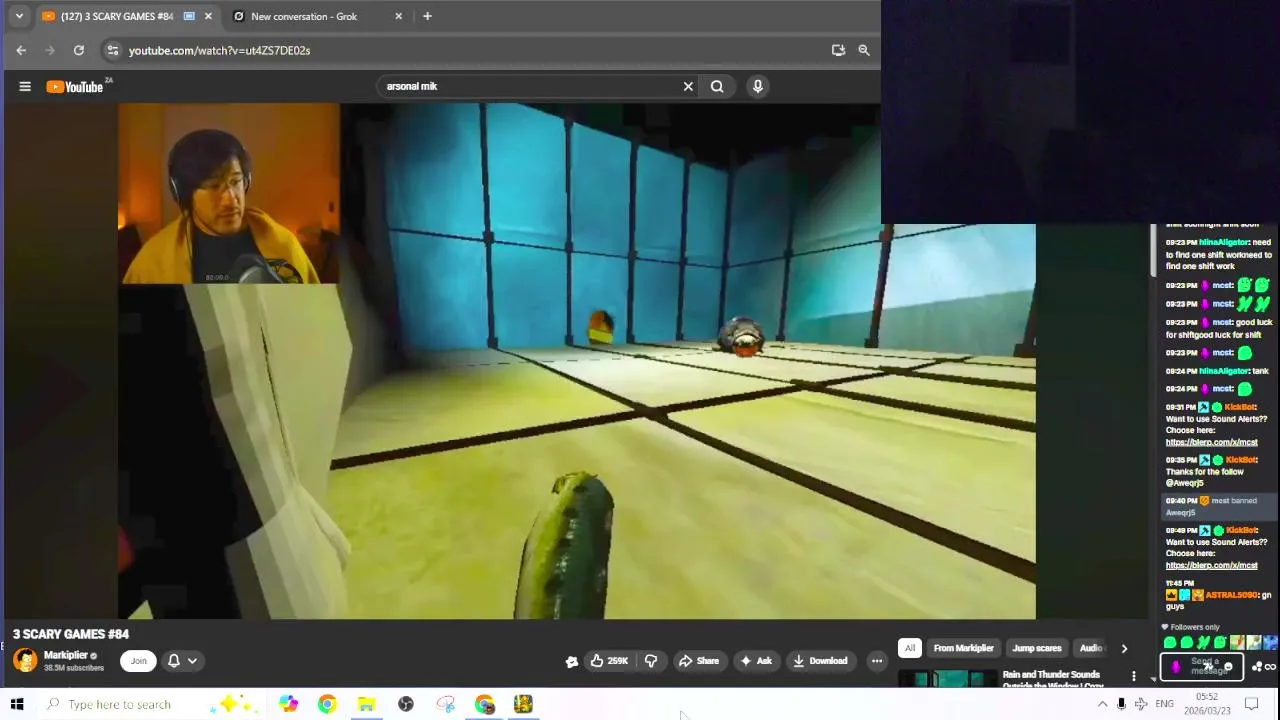Screen dimensions: 1280x720
Task: Click the extension icon left of Like
Action: 572,661
